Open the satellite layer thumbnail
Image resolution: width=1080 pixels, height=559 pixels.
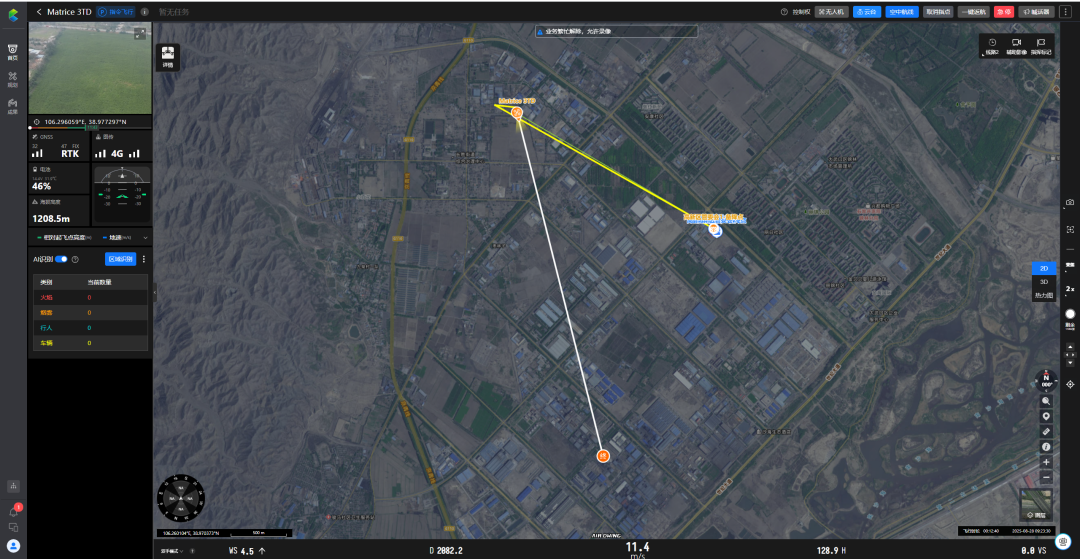click(1036, 504)
